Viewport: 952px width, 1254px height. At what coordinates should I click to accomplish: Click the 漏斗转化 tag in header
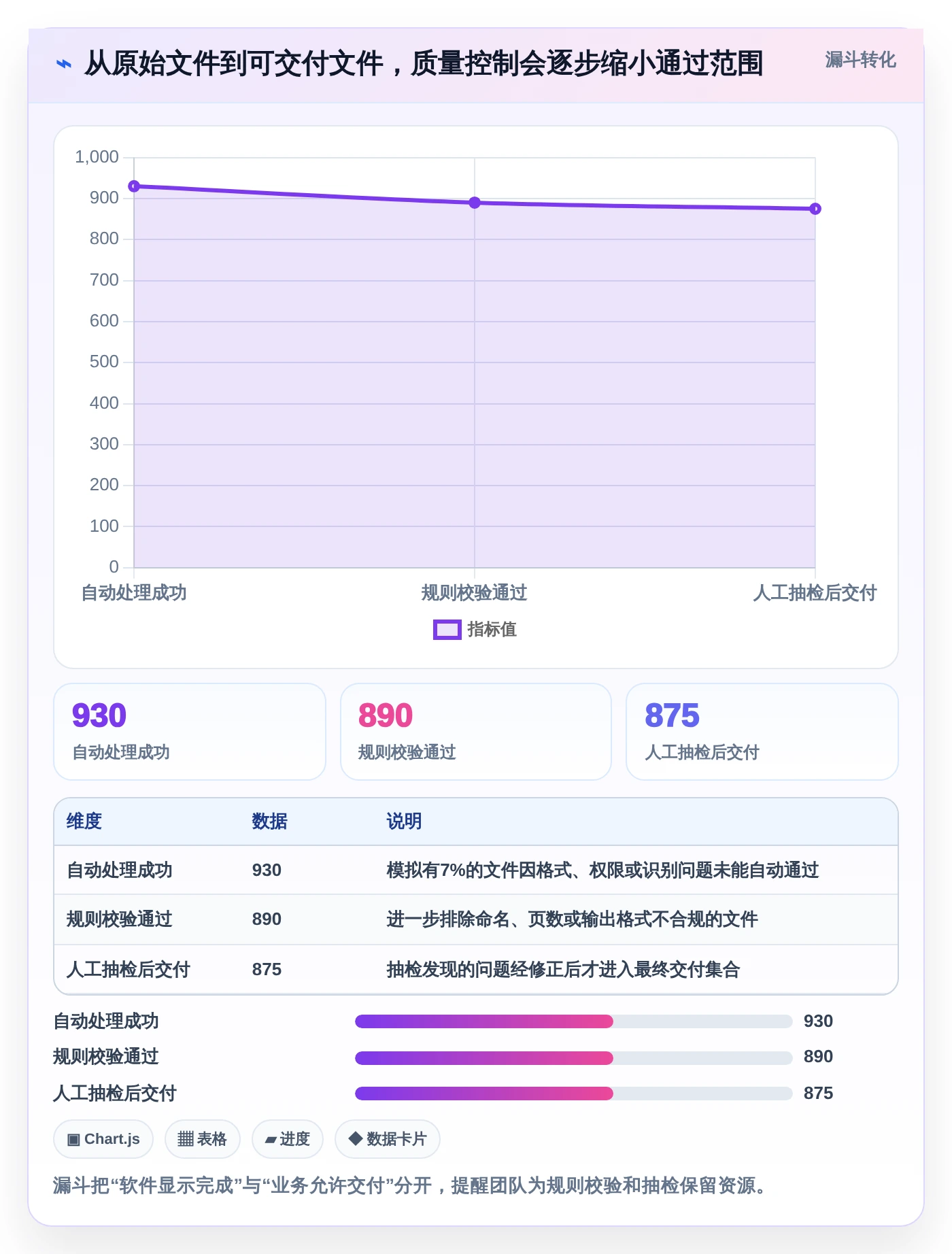(x=860, y=60)
